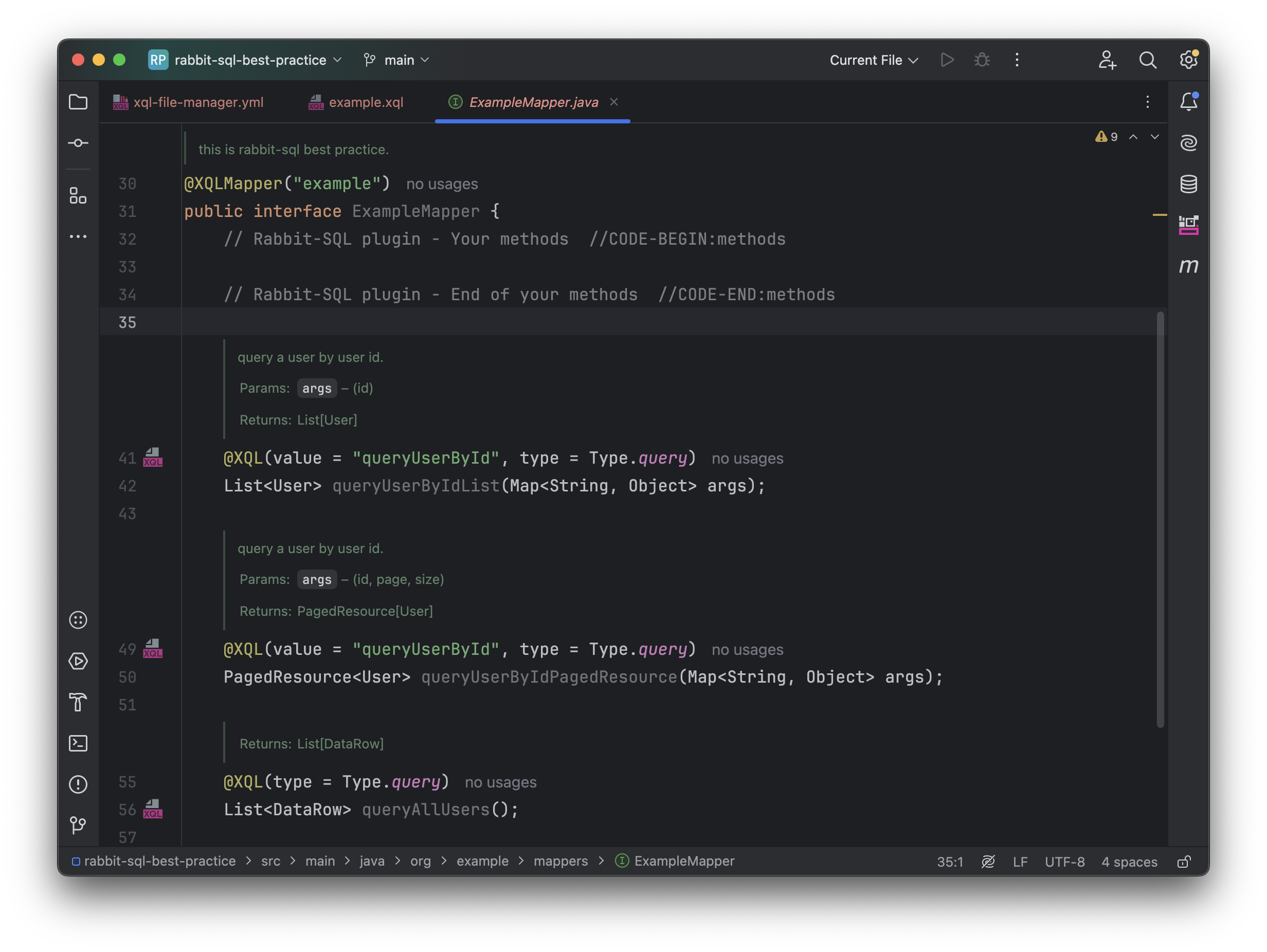This screenshot has height=952, width=1267.
Task: Open the 4 spaces indent selector
Action: pyautogui.click(x=1129, y=862)
